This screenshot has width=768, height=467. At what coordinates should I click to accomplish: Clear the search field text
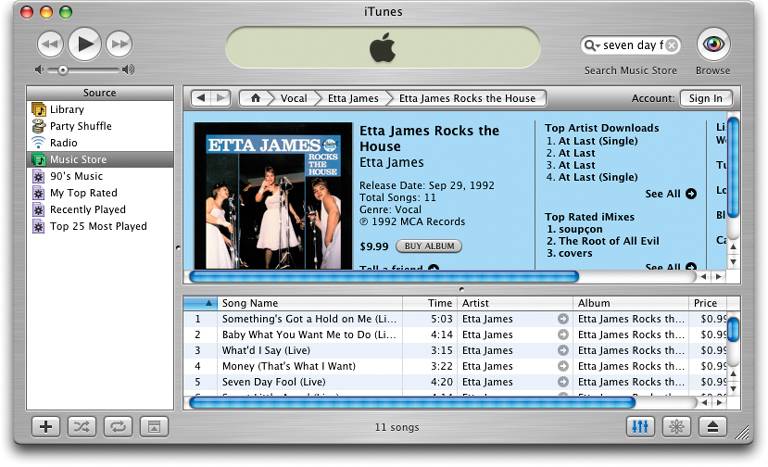coord(672,45)
